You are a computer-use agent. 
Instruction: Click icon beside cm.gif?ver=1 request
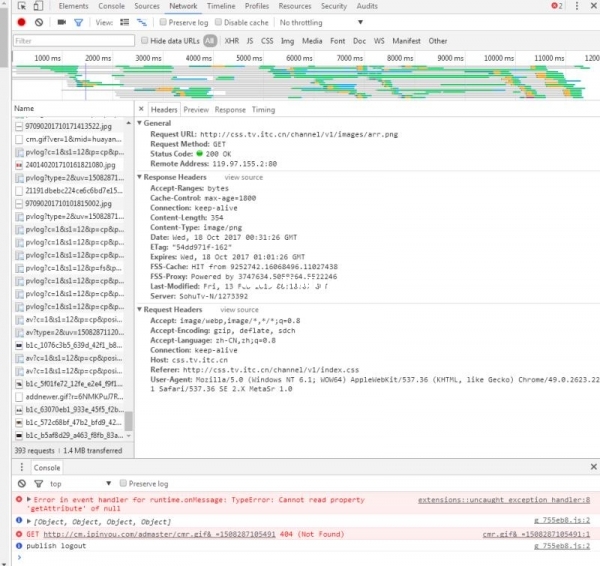[19, 139]
